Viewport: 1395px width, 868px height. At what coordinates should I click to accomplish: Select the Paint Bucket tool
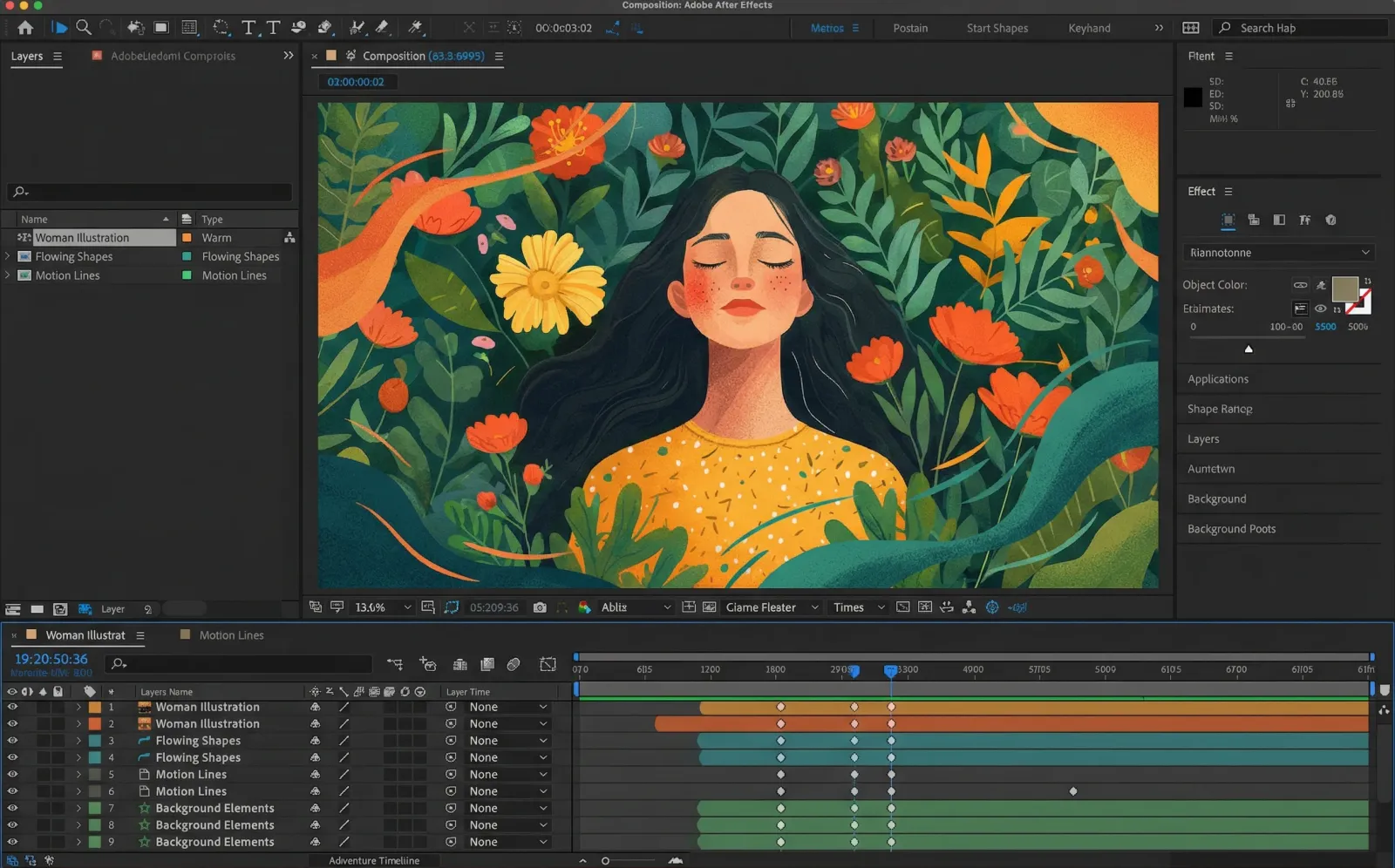325,27
